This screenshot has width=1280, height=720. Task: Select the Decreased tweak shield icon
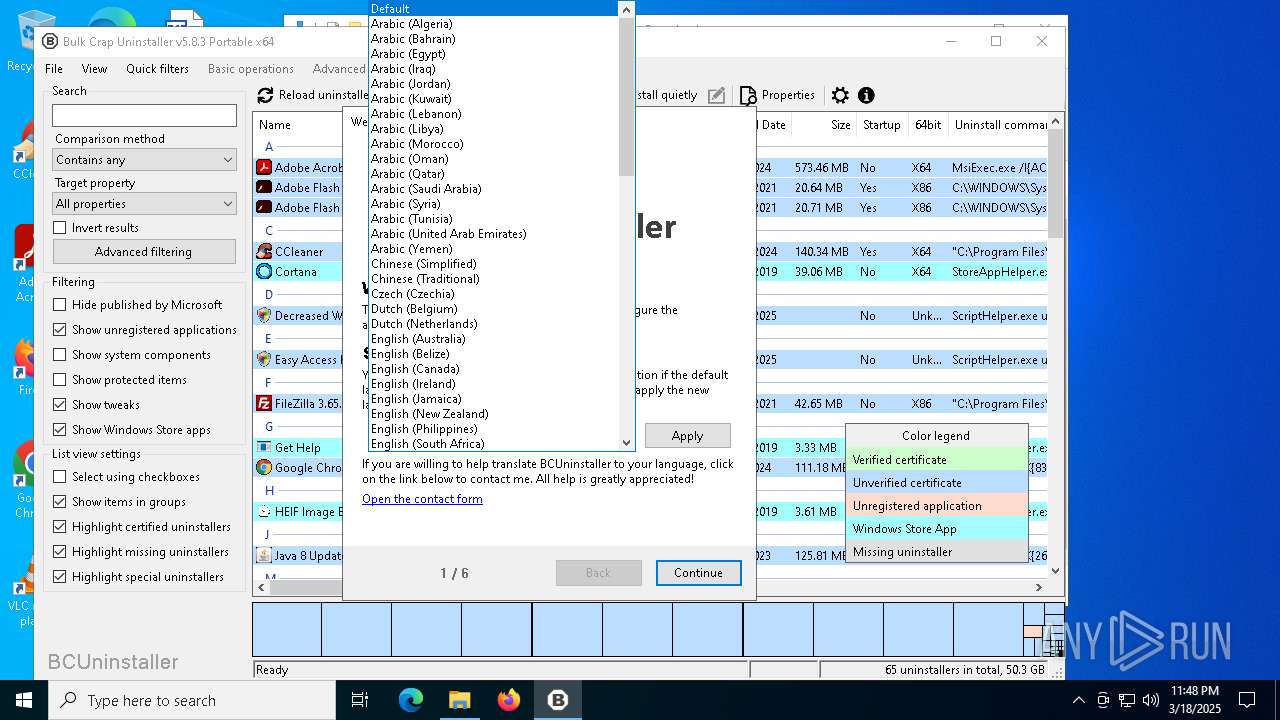click(x=264, y=316)
